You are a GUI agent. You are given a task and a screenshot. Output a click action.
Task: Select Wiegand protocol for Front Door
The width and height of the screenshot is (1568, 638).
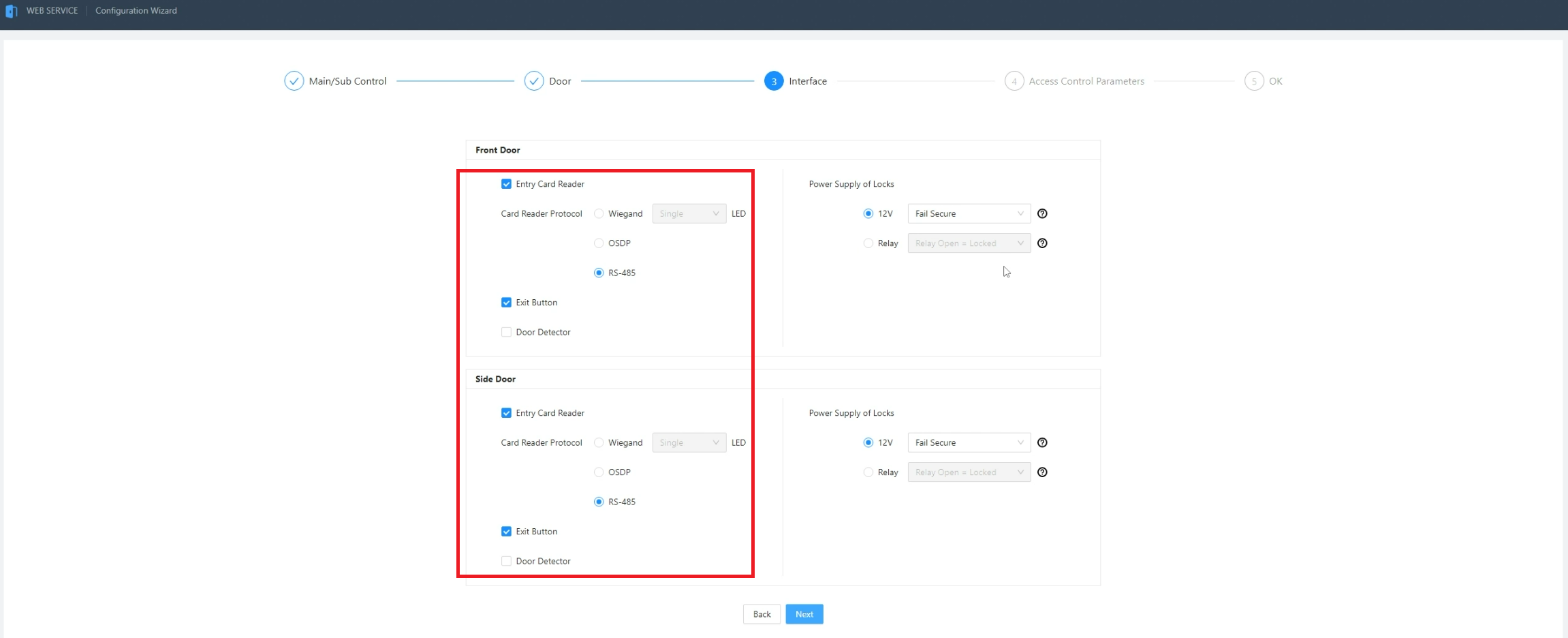click(599, 214)
